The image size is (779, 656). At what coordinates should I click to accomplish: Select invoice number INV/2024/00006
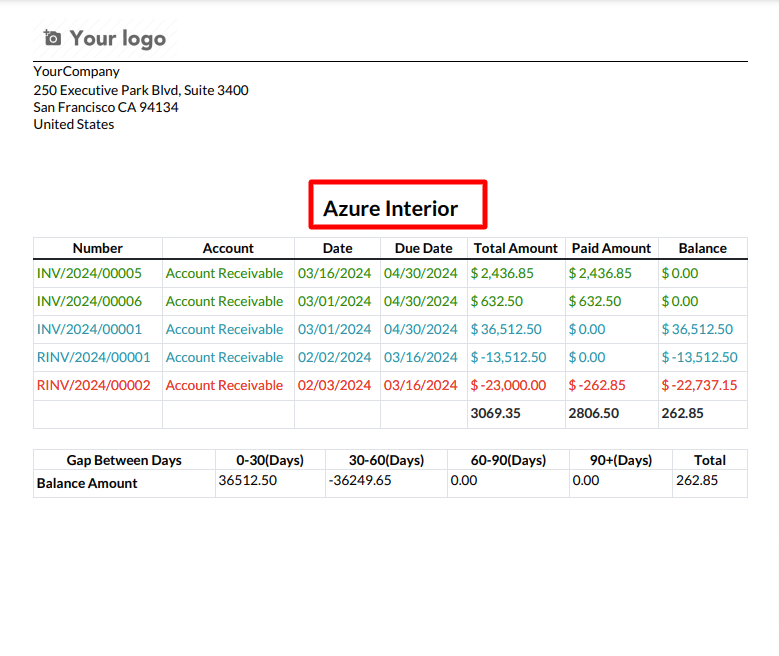(89, 301)
